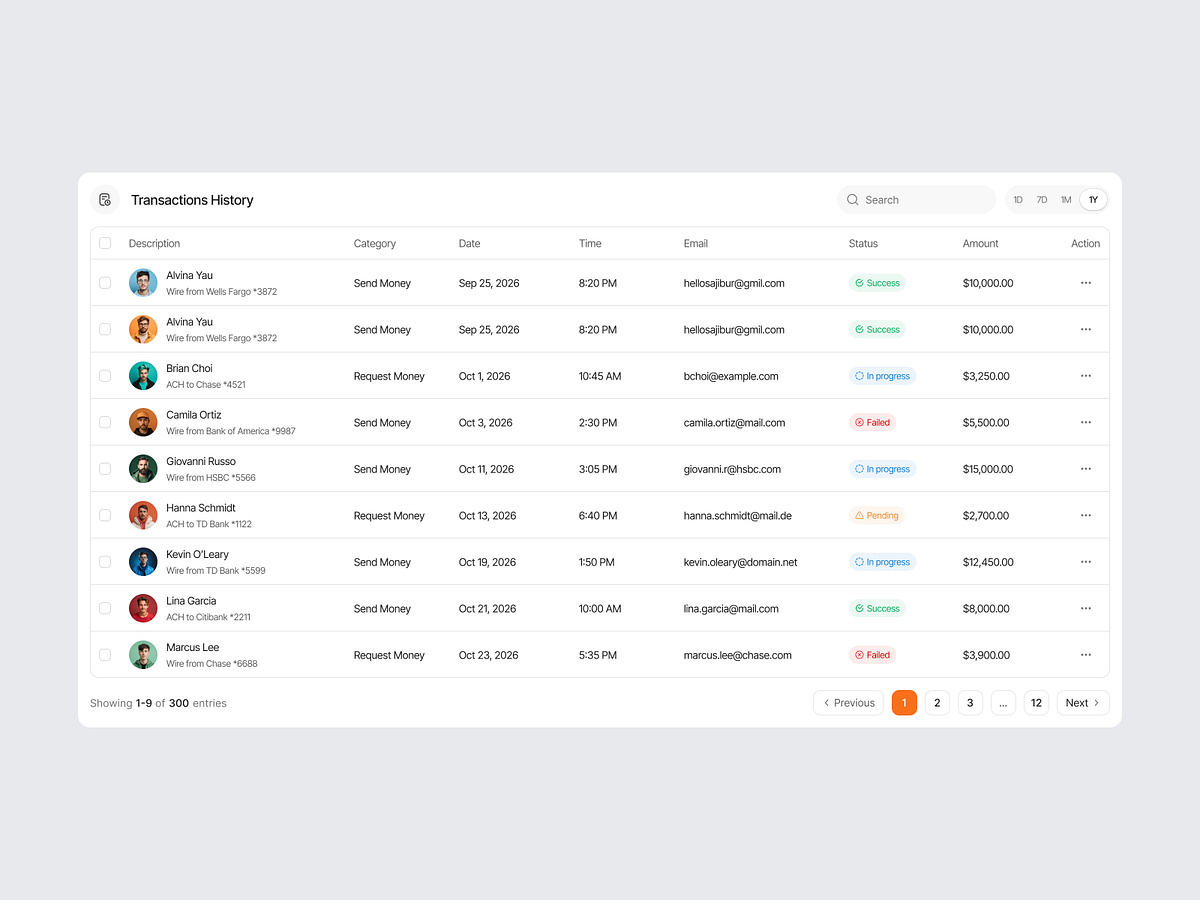Click the time 10:45 AM
Screen dimensions: 1200x900
[x=600, y=376]
